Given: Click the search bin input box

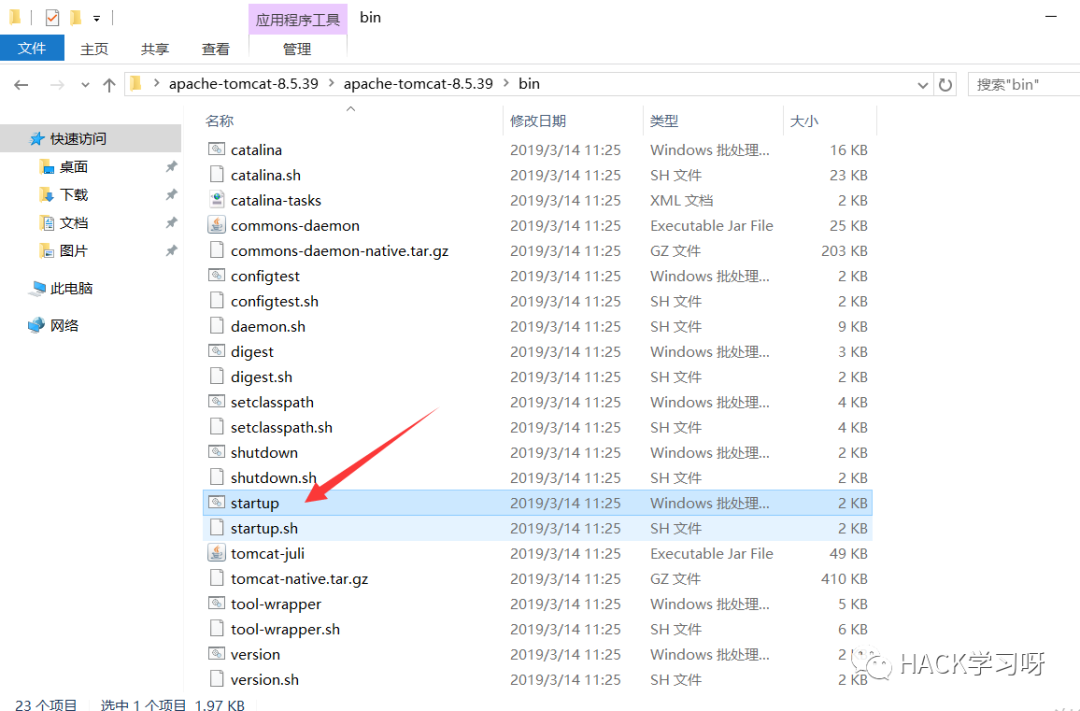Looking at the screenshot, I should click(x=1024, y=85).
